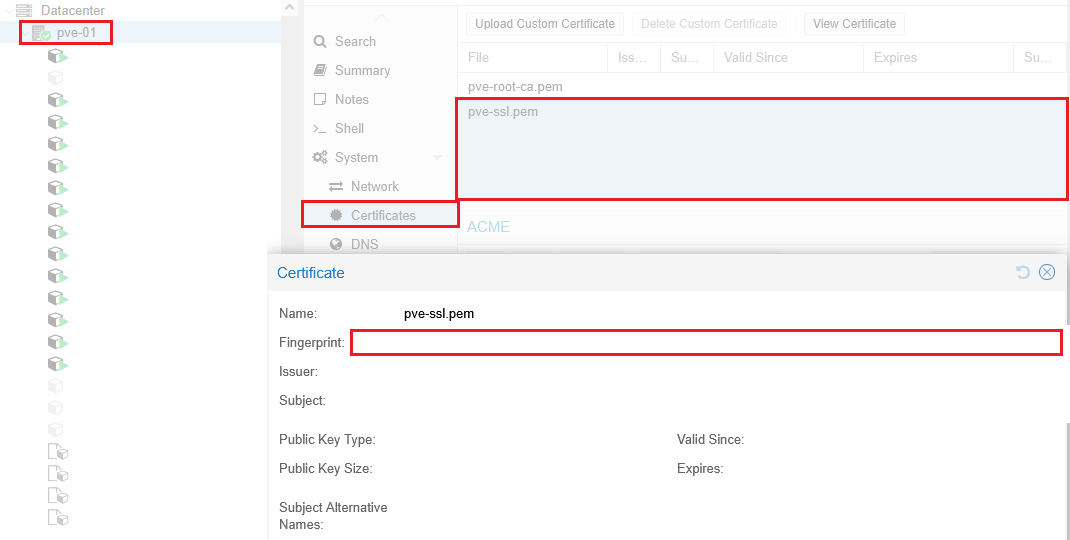Click the Datacenter server icon in the tree
Image resolution: width=1070 pixels, height=540 pixels.
point(24,10)
